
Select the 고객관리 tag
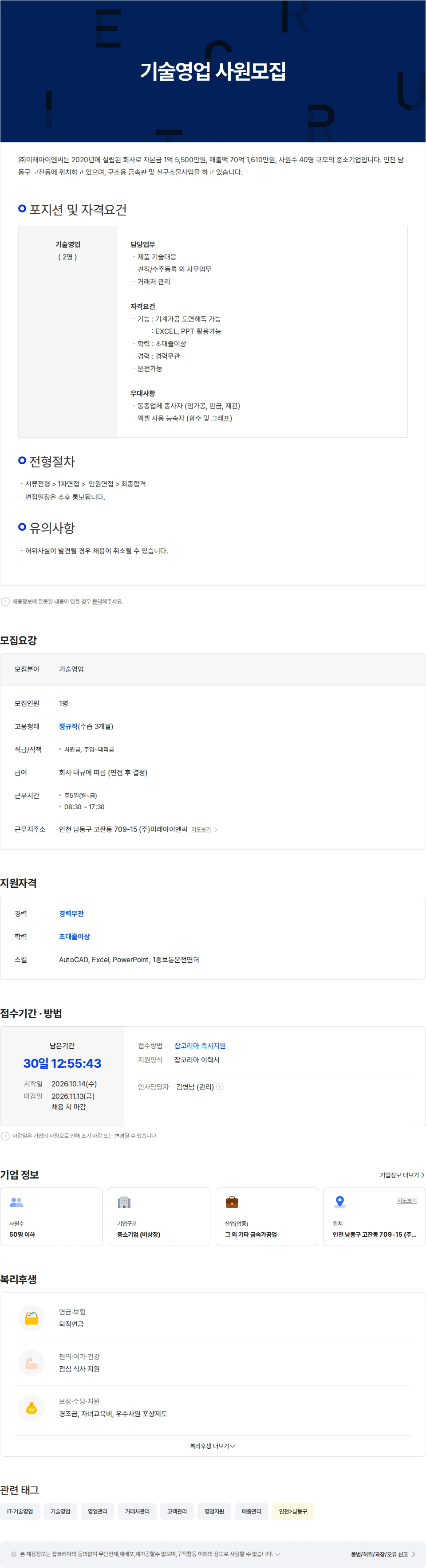(177, 1511)
